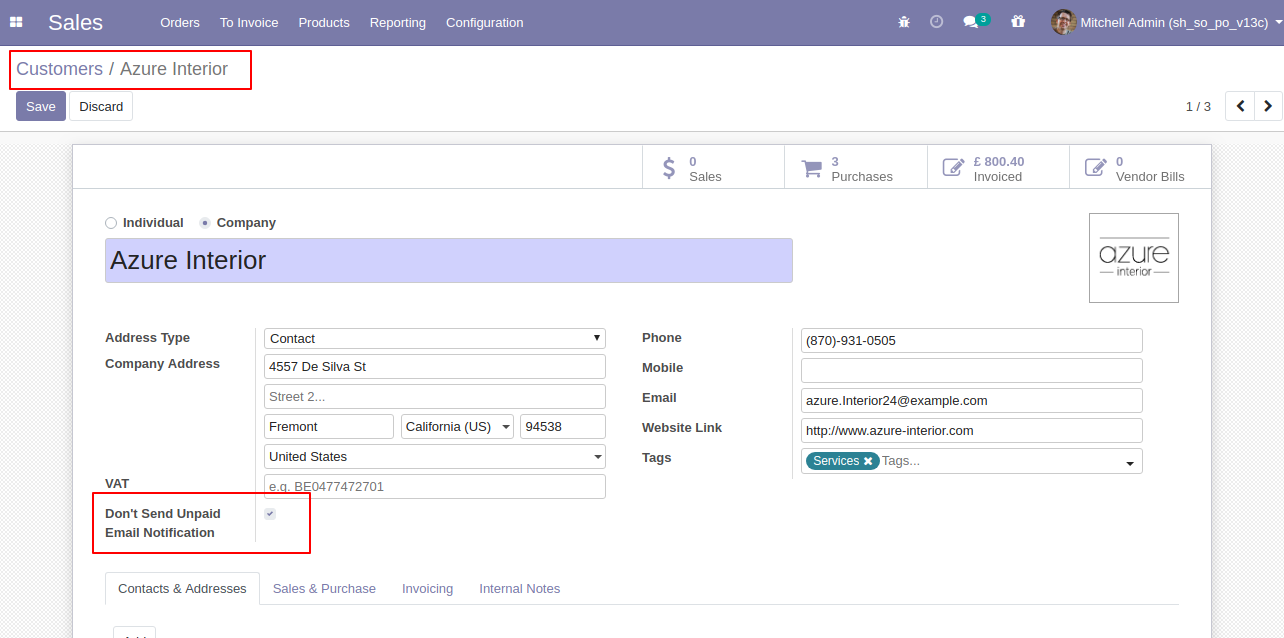Click the street field 4557 De Silva St

click(x=435, y=367)
